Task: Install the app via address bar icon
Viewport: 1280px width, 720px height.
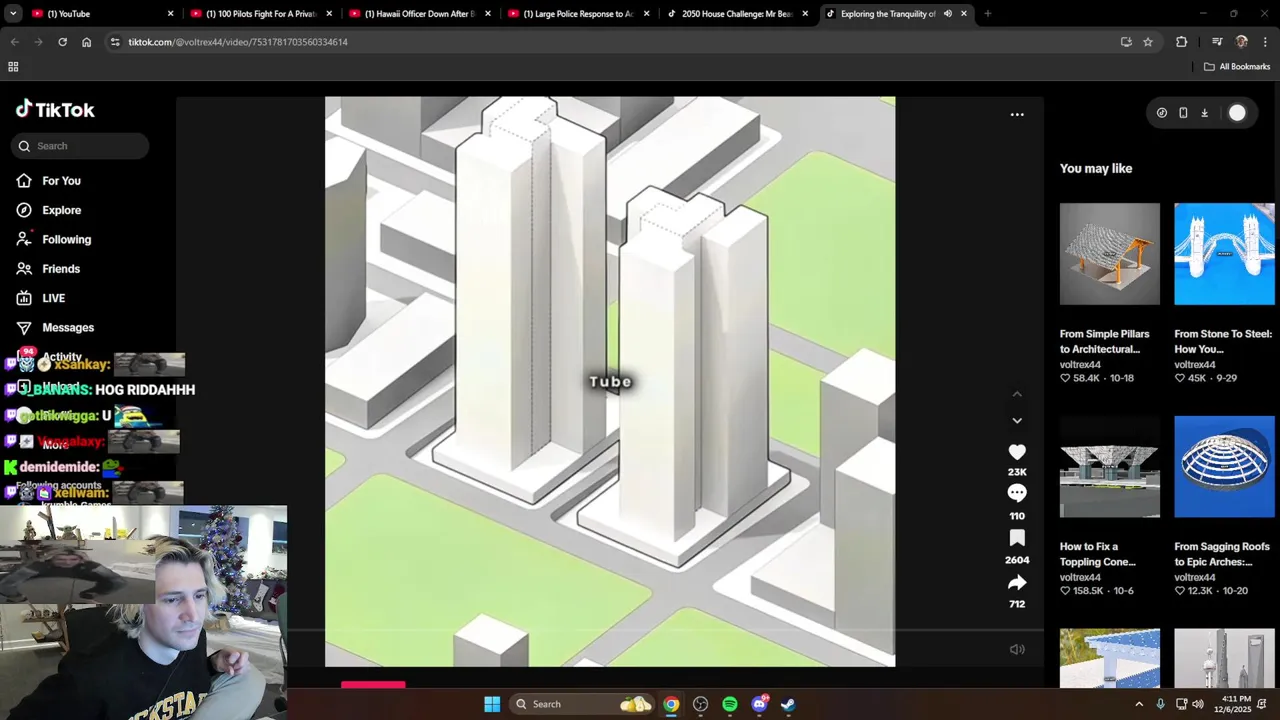Action: [1126, 42]
